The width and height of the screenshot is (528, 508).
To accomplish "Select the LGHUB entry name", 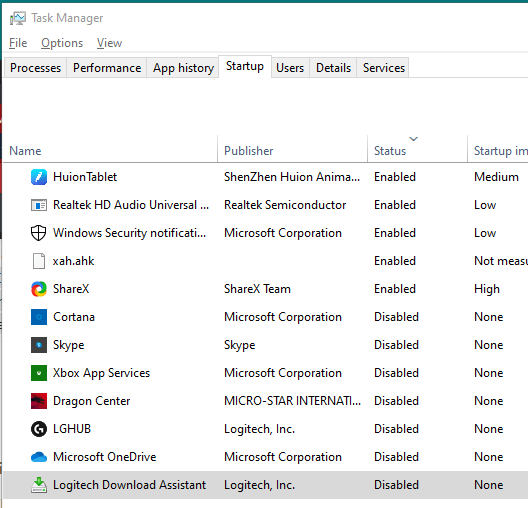I will (x=72, y=429).
